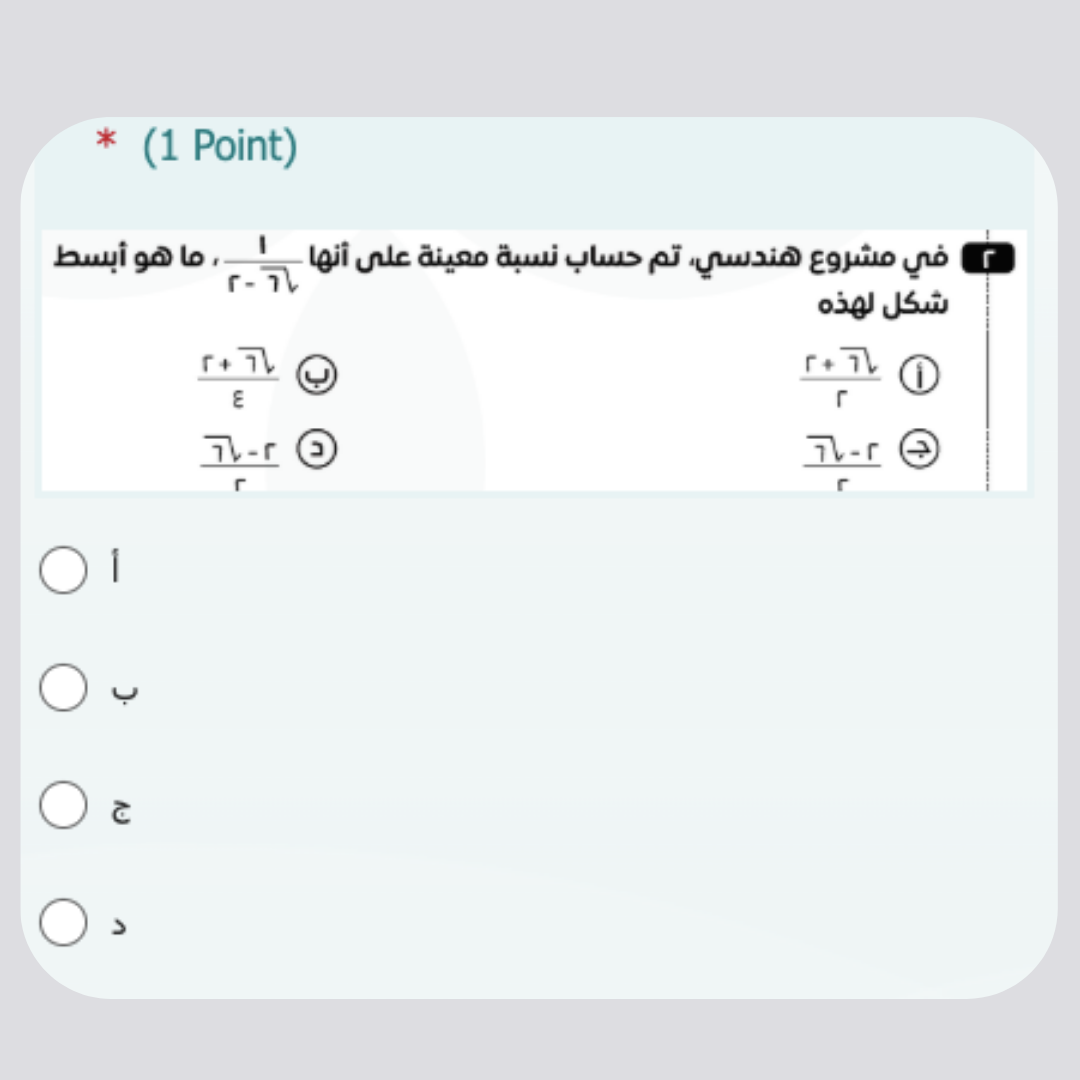Click the circled ب icon in question image
The width and height of the screenshot is (1080, 1080).
[316, 375]
